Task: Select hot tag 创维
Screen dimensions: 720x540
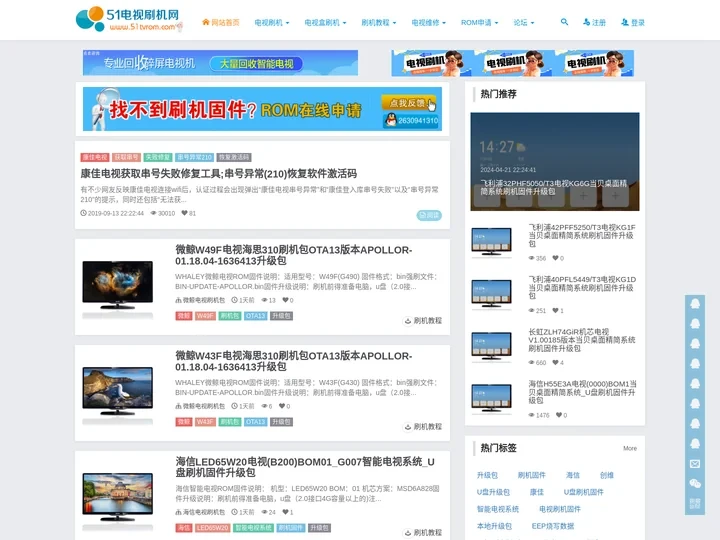Action: 607,475
